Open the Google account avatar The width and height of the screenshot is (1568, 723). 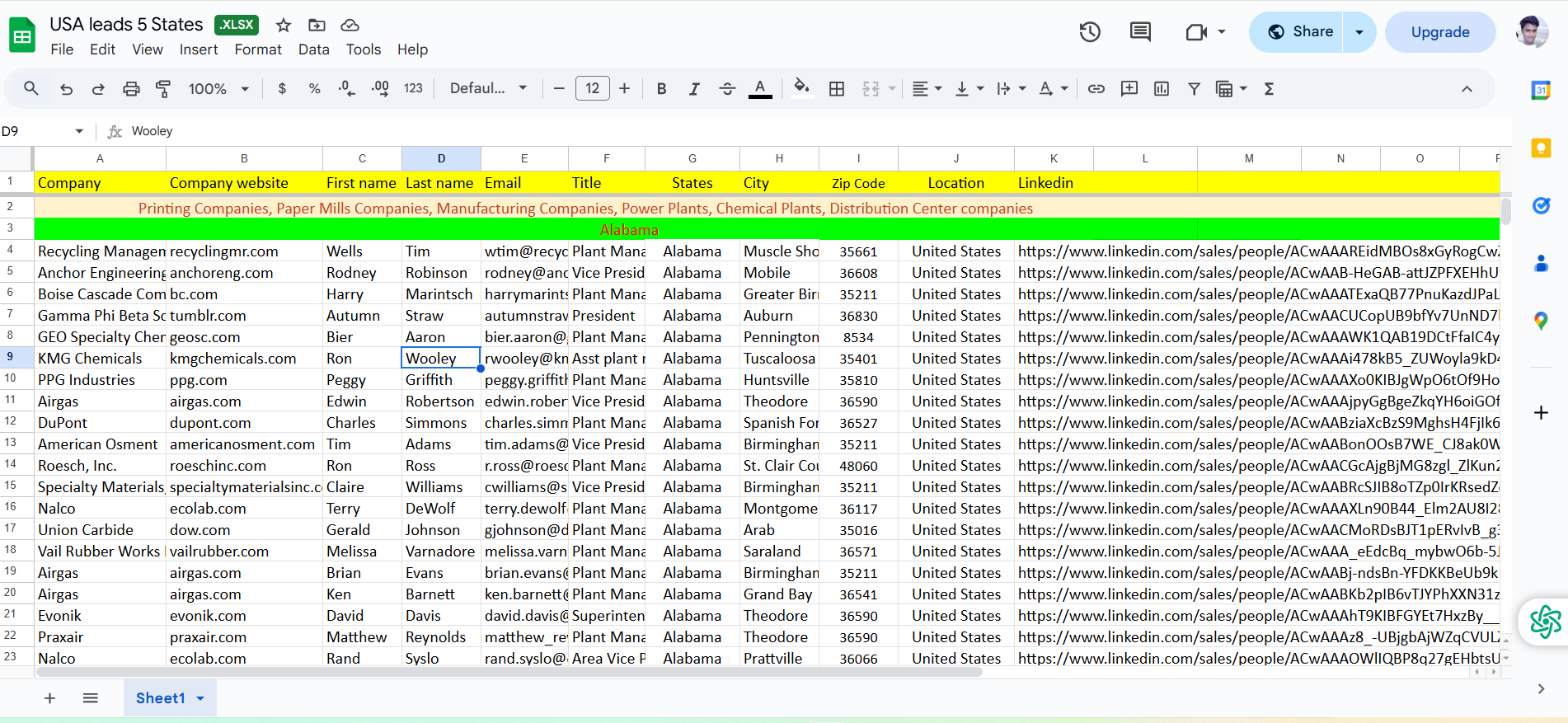point(1531,32)
